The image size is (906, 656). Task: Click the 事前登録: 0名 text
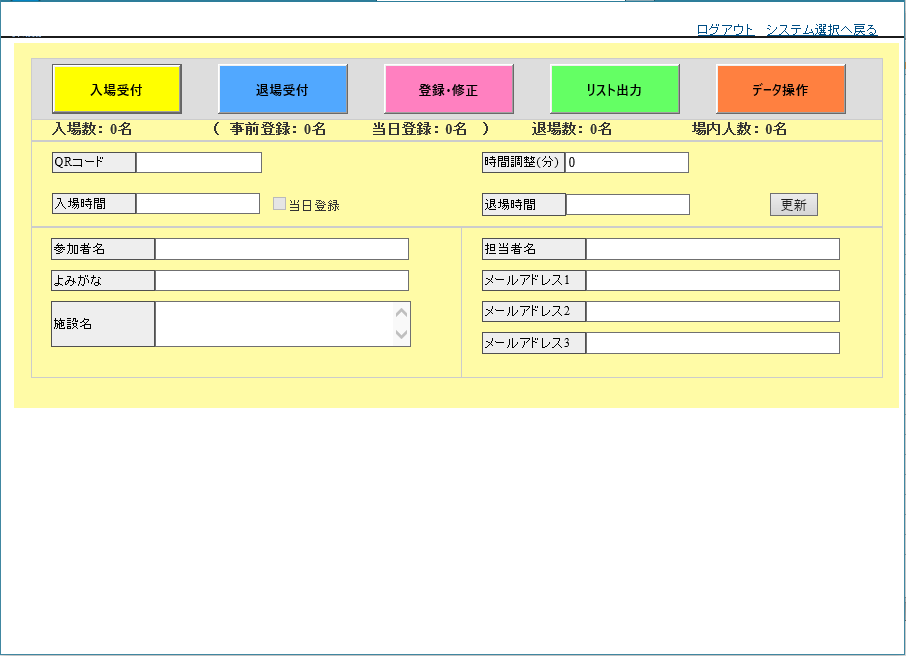click(x=278, y=129)
